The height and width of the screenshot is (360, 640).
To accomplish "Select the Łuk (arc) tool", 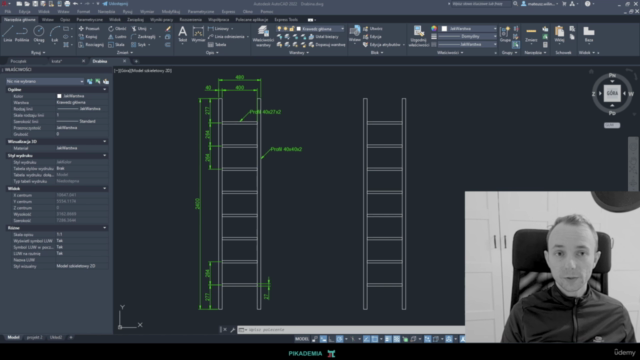I will (55, 33).
